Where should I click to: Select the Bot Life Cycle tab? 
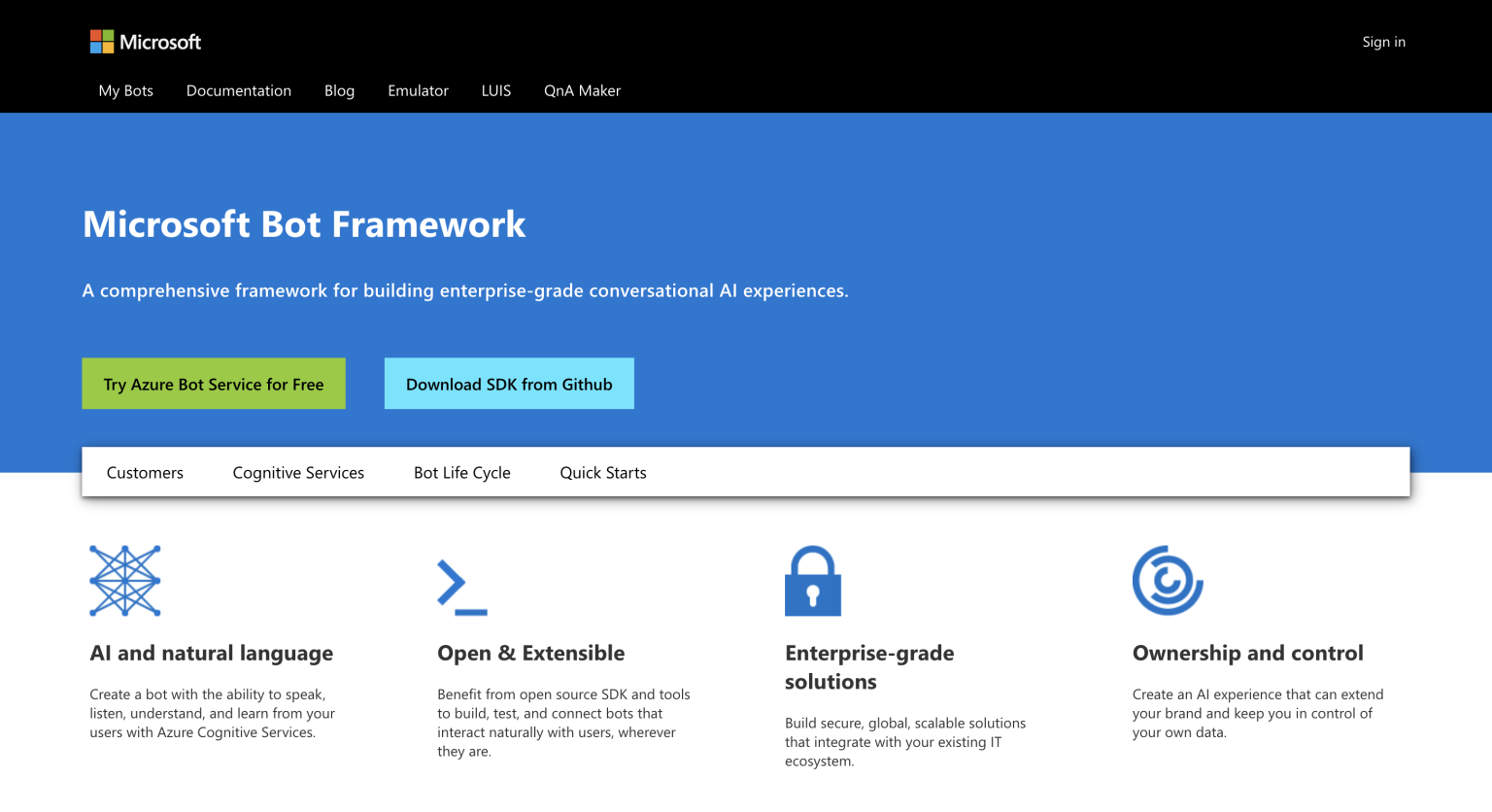(x=461, y=472)
